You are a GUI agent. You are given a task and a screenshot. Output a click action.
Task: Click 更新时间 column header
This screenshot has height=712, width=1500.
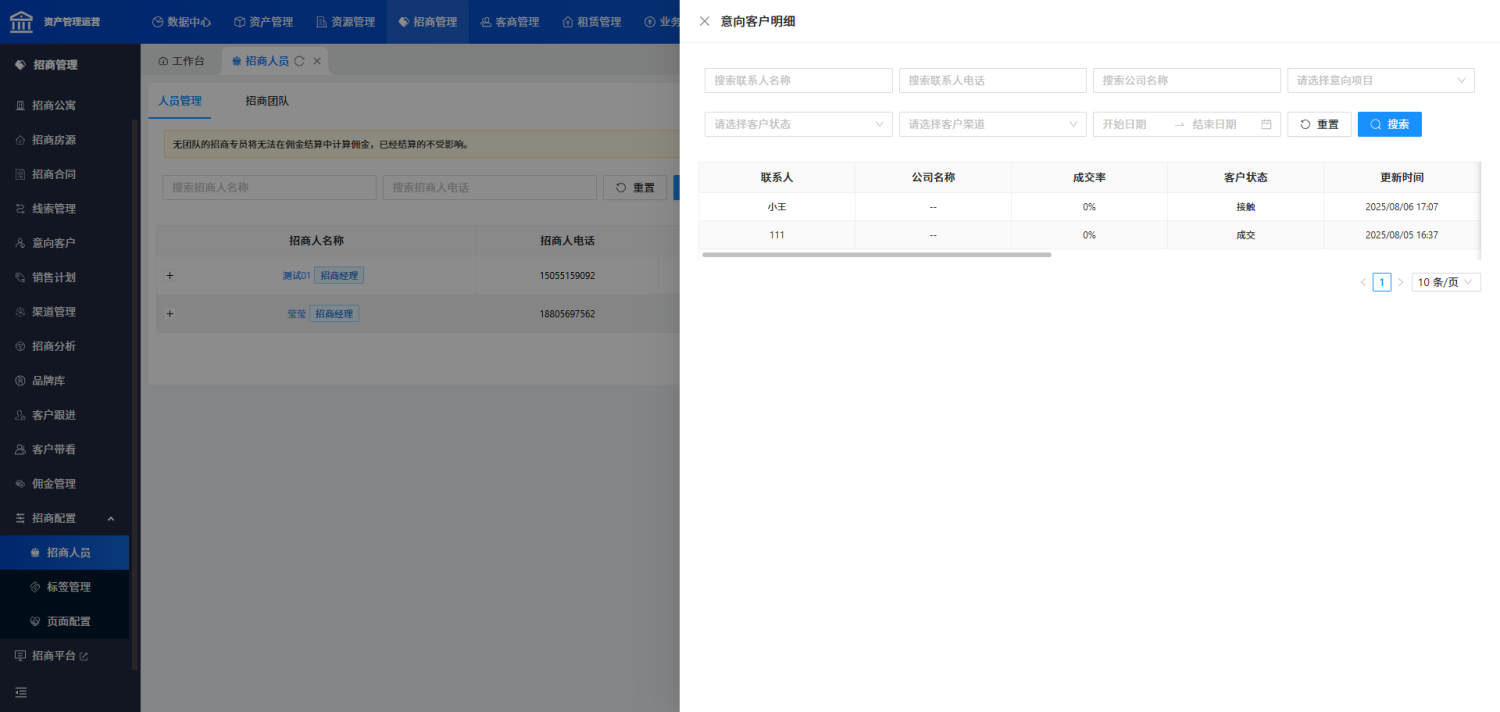pyautogui.click(x=1402, y=177)
